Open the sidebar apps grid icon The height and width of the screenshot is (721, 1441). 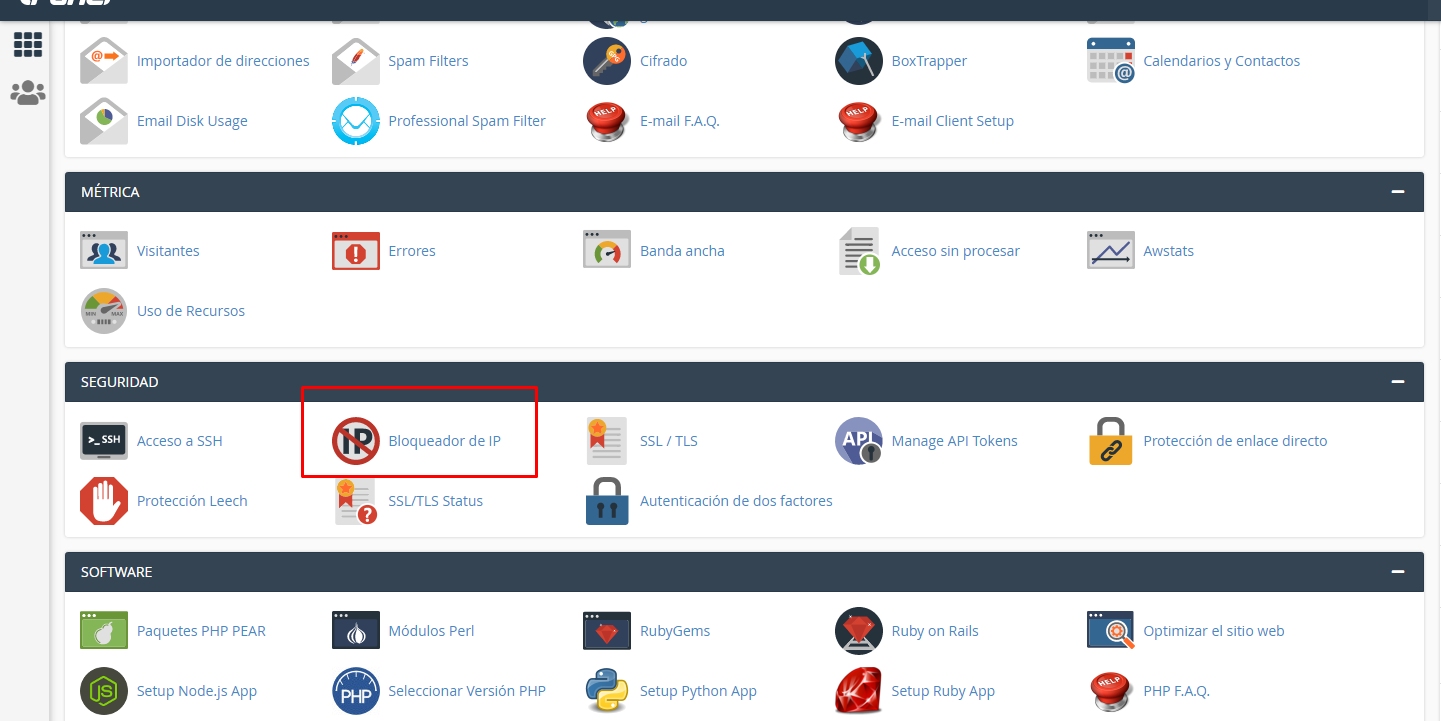(27, 44)
